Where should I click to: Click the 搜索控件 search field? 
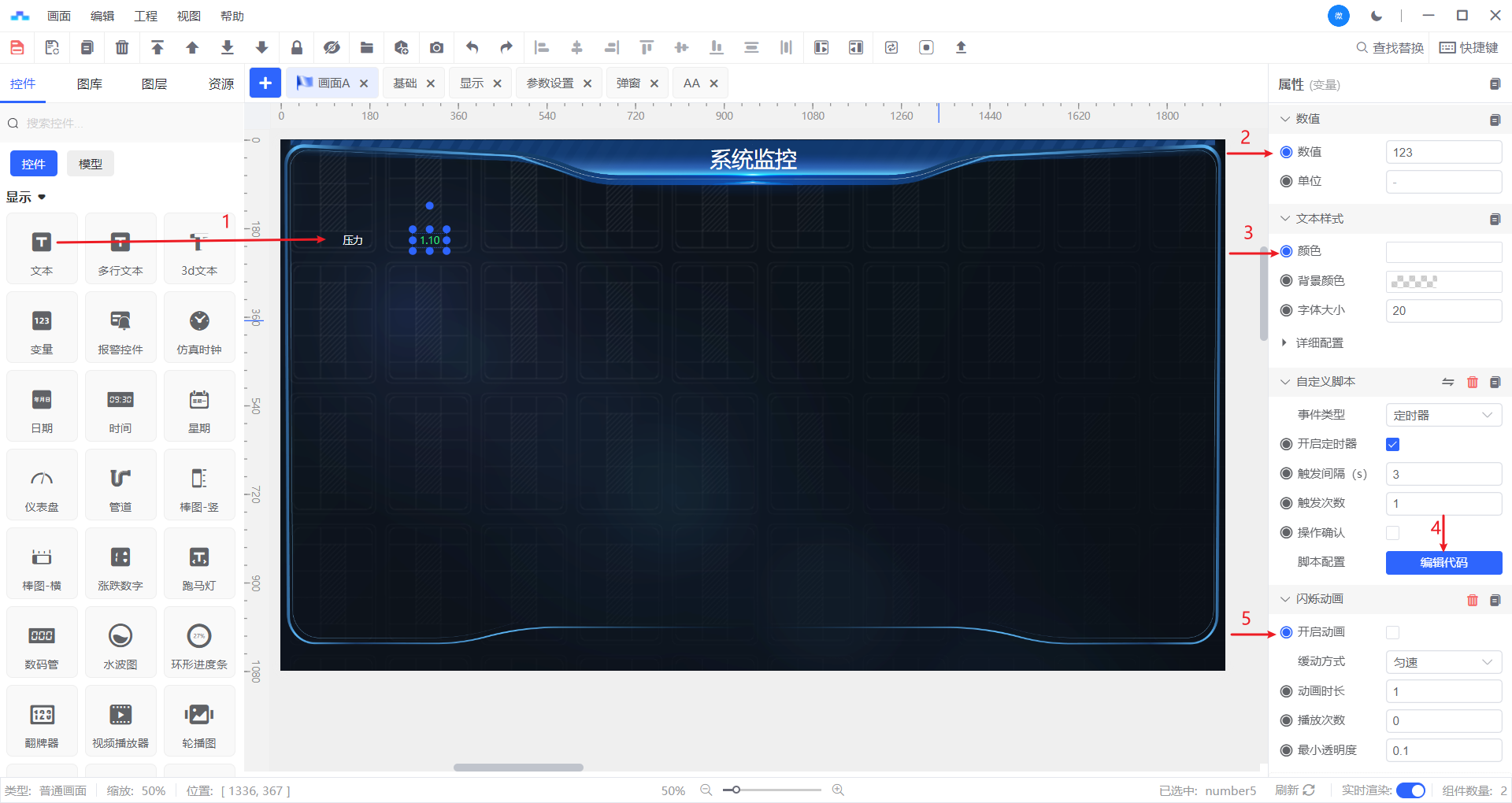[x=126, y=123]
